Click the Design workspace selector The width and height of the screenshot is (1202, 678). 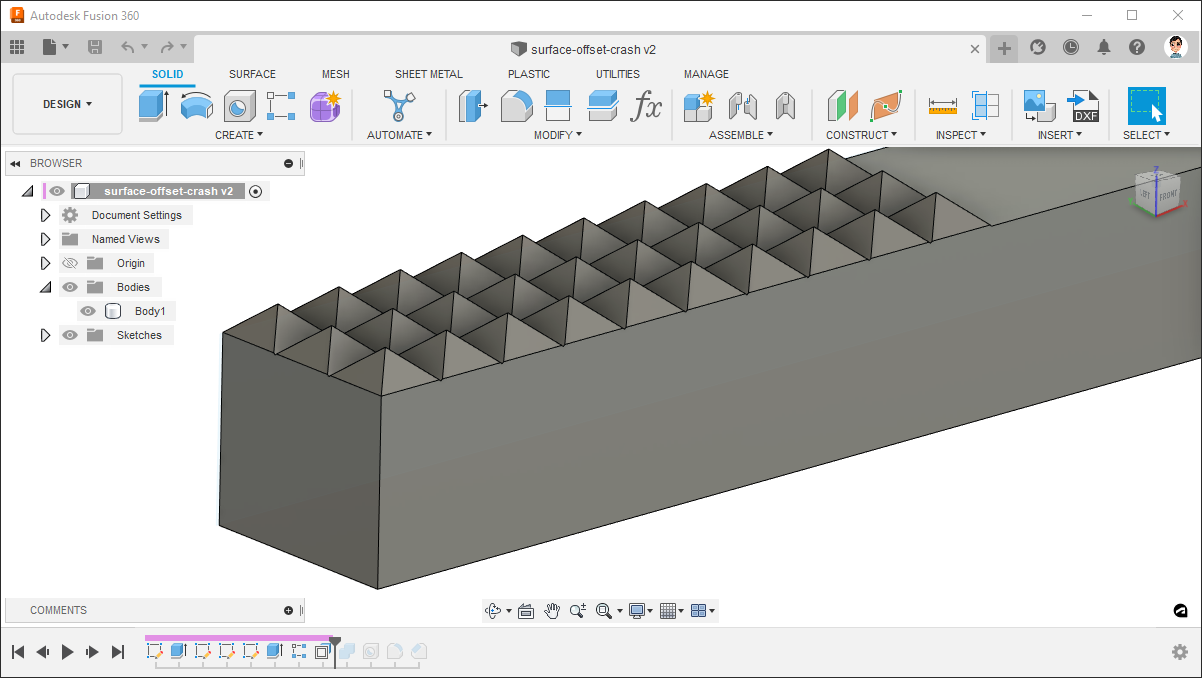pos(66,103)
